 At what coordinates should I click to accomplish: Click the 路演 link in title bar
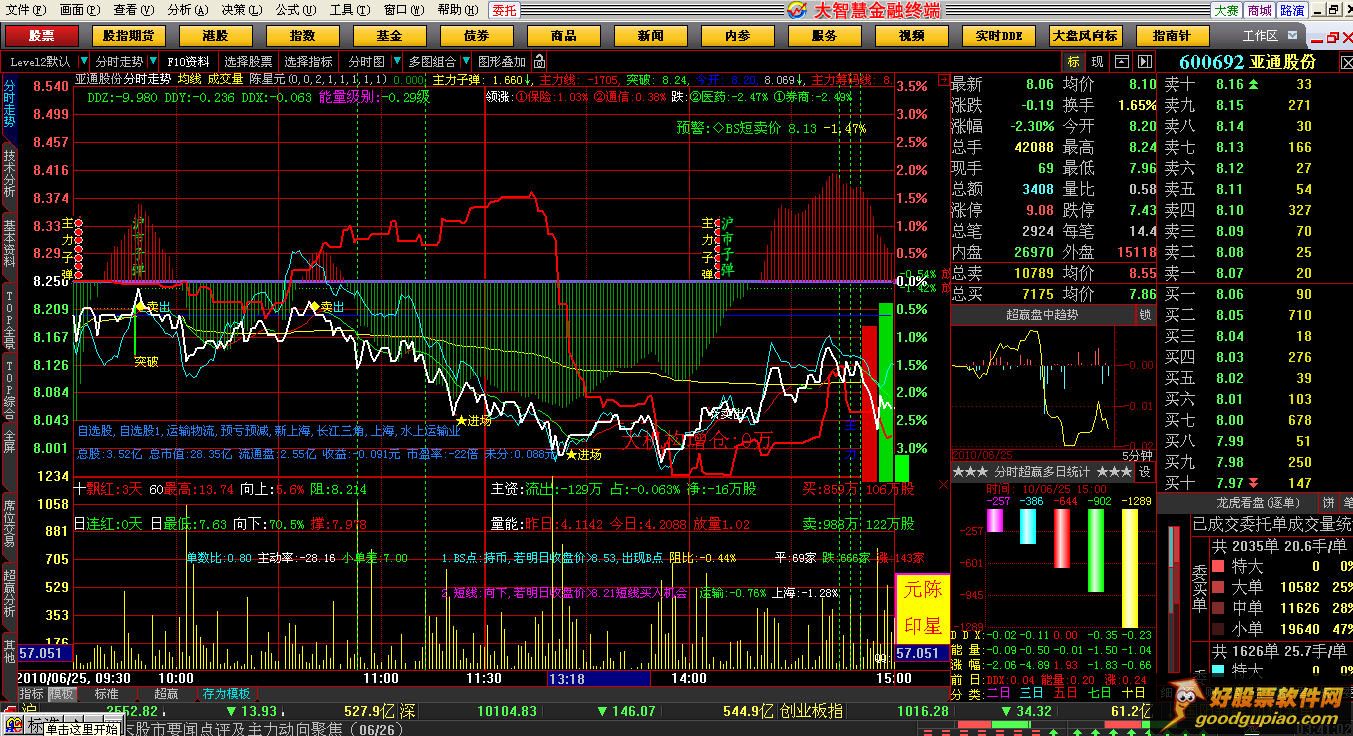point(1292,10)
